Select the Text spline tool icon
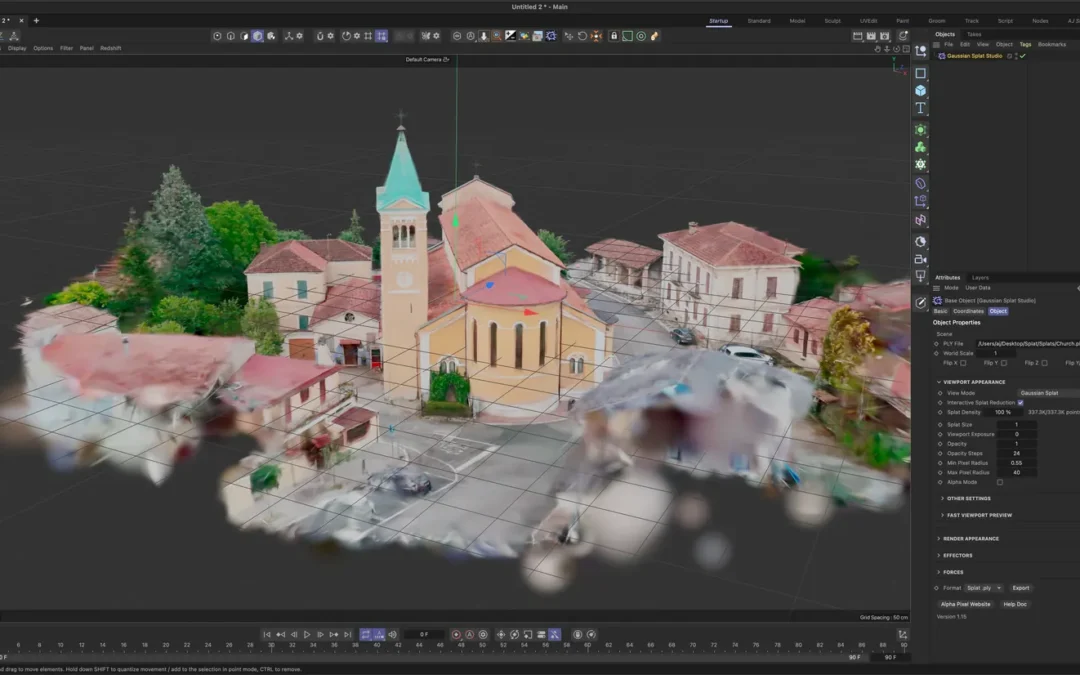 click(920, 108)
